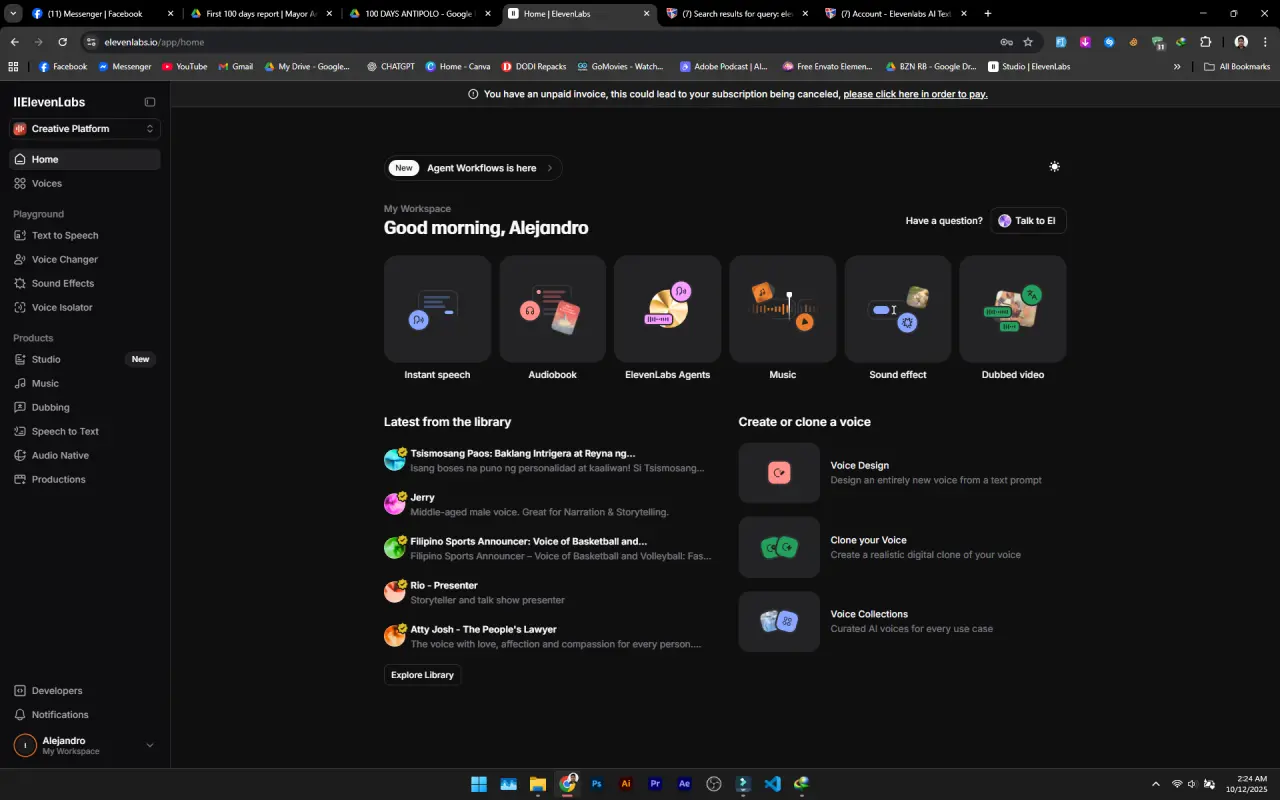This screenshot has width=1280, height=800.
Task: Click the Notifications bell icon
Action: tap(21, 715)
